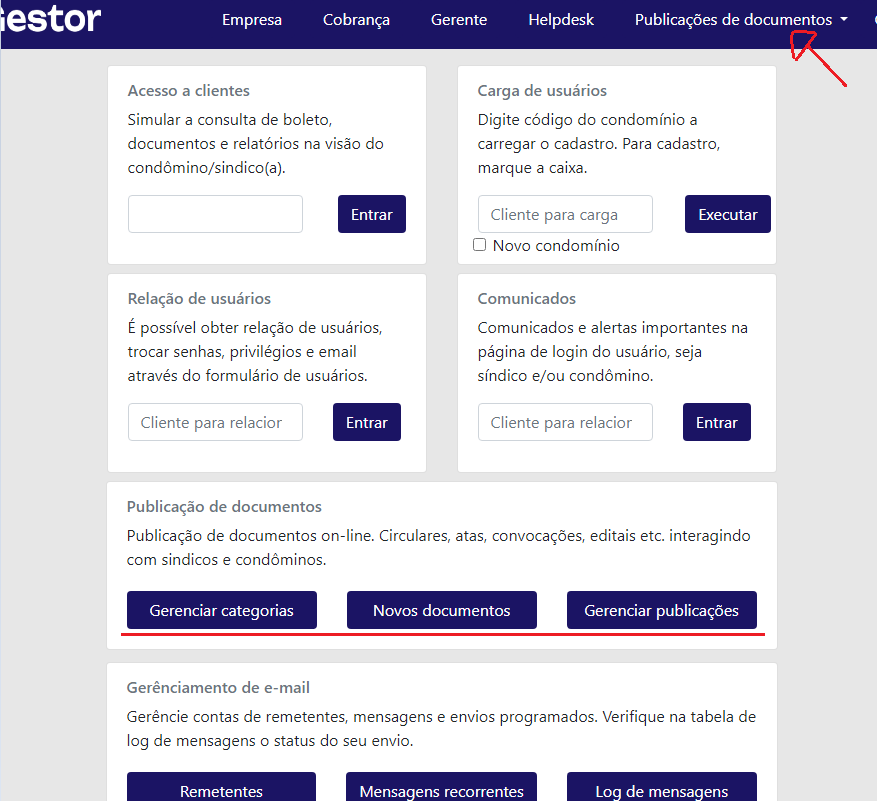Screen dimensions: 877x801
Task: Click Entrar in the Comunicados card
Action: [716, 421]
